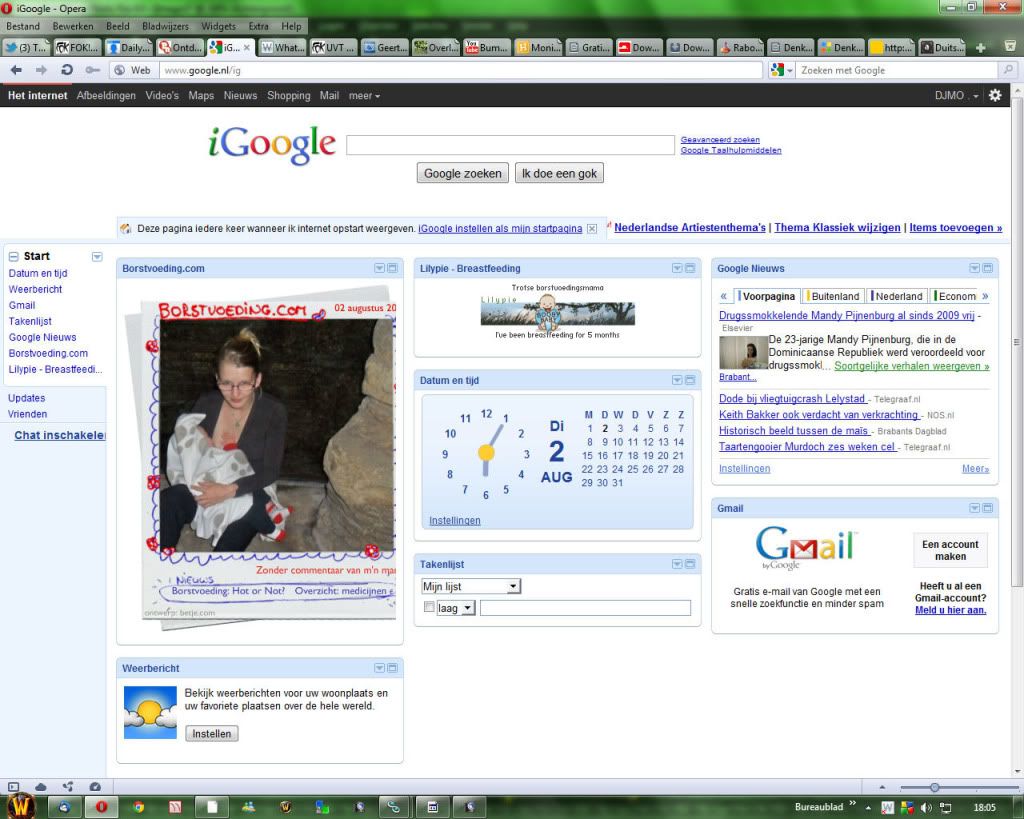Open the Chat inschakelen link
The height and width of the screenshot is (819, 1024).
point(59,435)
